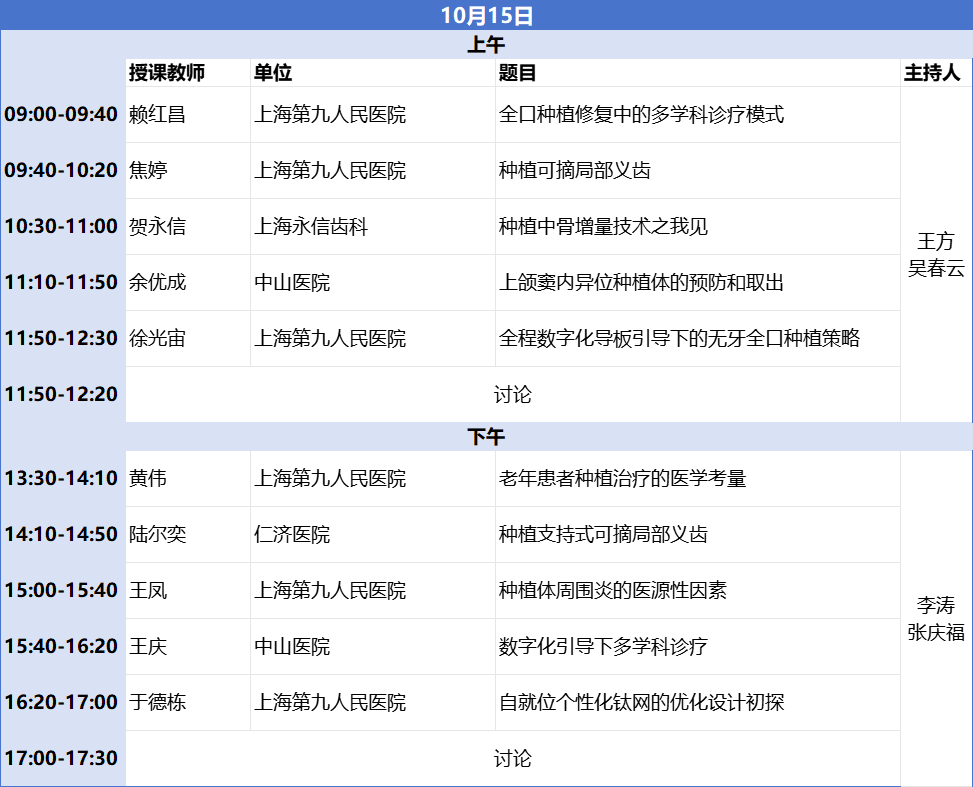Click teacher name 陆尔奕
The width and height of the screenshot is (973, 787).
point(157,534)
